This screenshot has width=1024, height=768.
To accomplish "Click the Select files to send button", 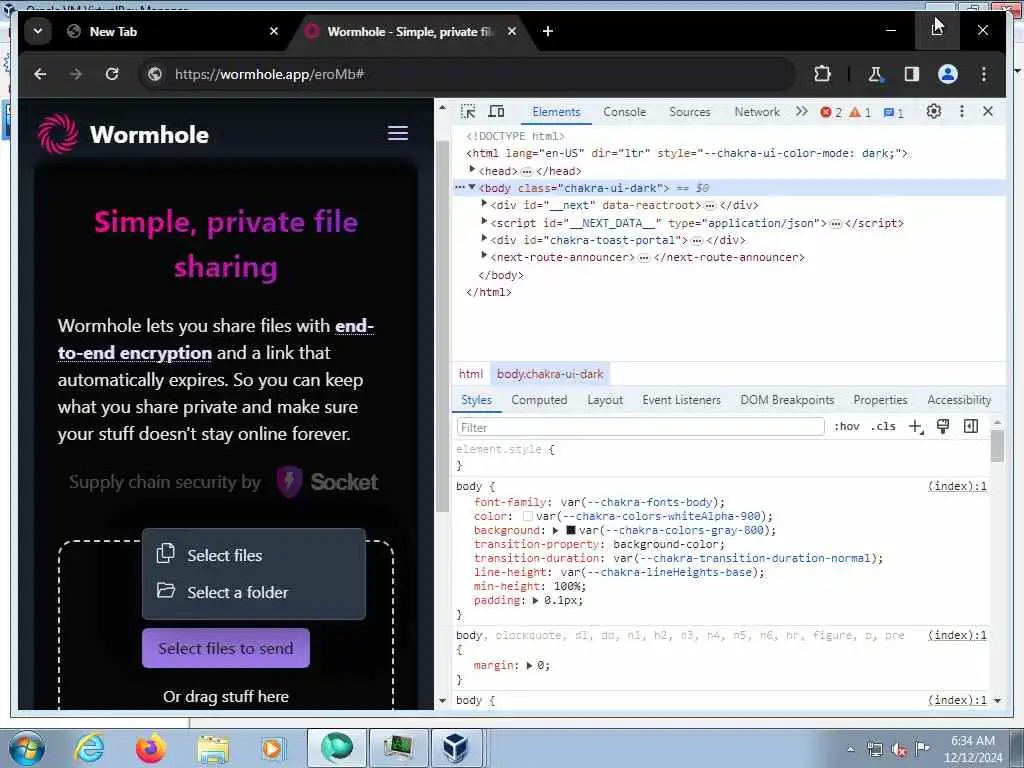I will tap(226, 648).
